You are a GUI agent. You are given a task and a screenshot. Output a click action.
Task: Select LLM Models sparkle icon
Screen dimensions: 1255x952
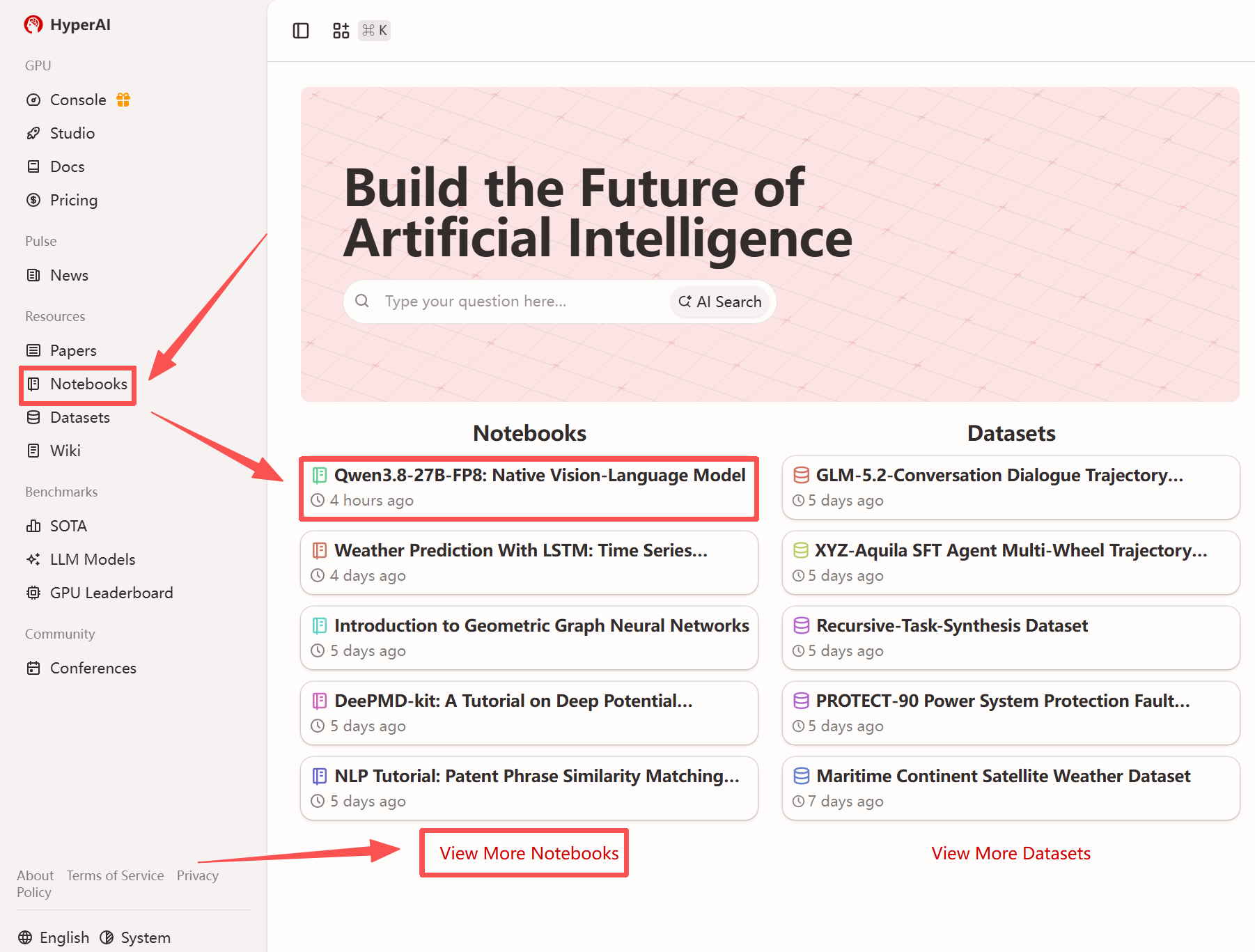click(33, 559)
